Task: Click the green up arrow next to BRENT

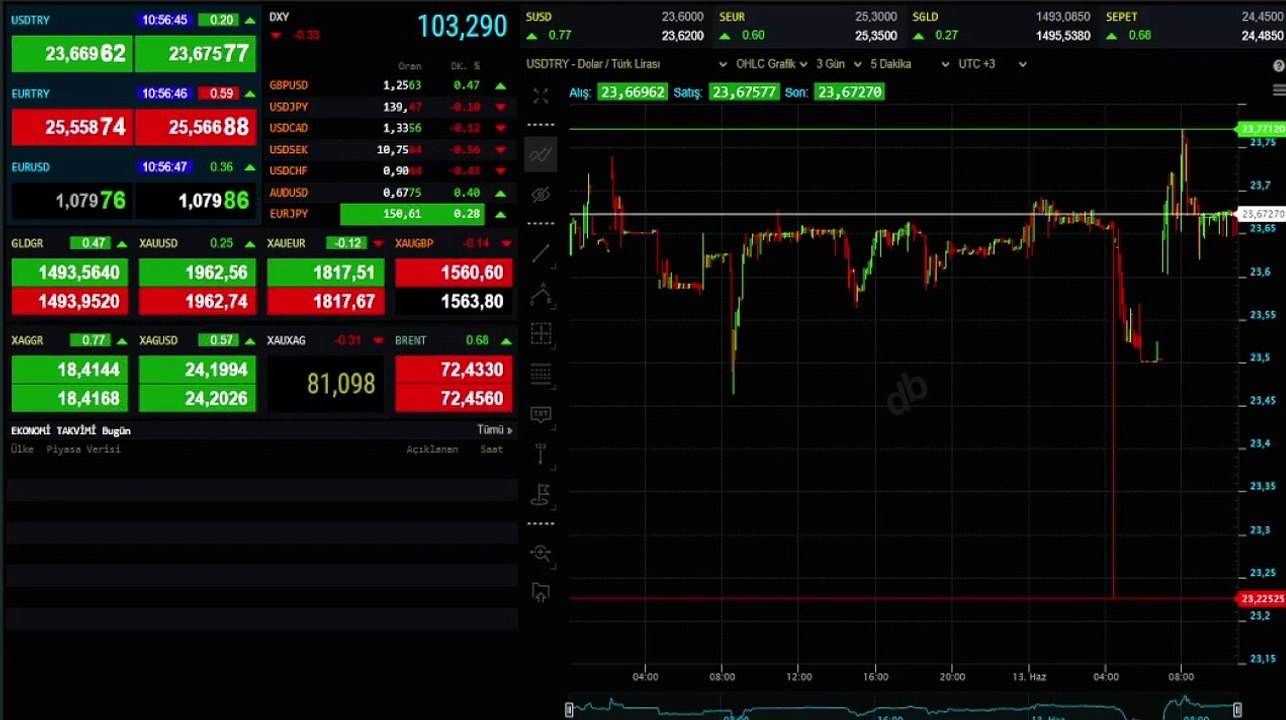Action: point(506,341)
